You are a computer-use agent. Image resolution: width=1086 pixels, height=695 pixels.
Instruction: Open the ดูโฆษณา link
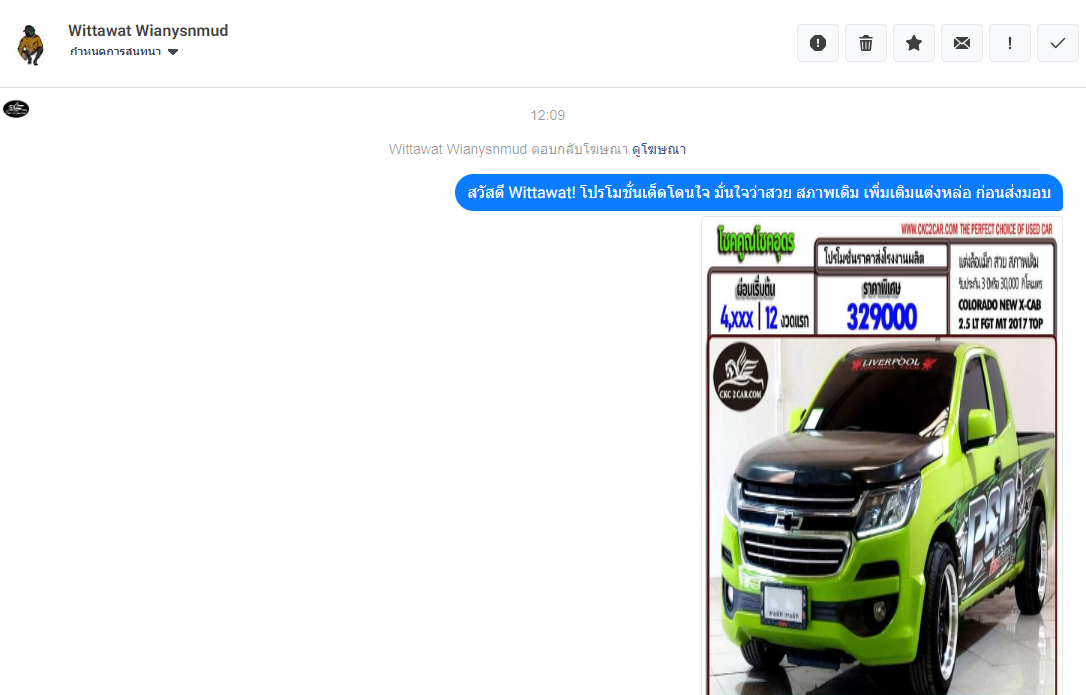pyautogui.click(x=659, y=150)
